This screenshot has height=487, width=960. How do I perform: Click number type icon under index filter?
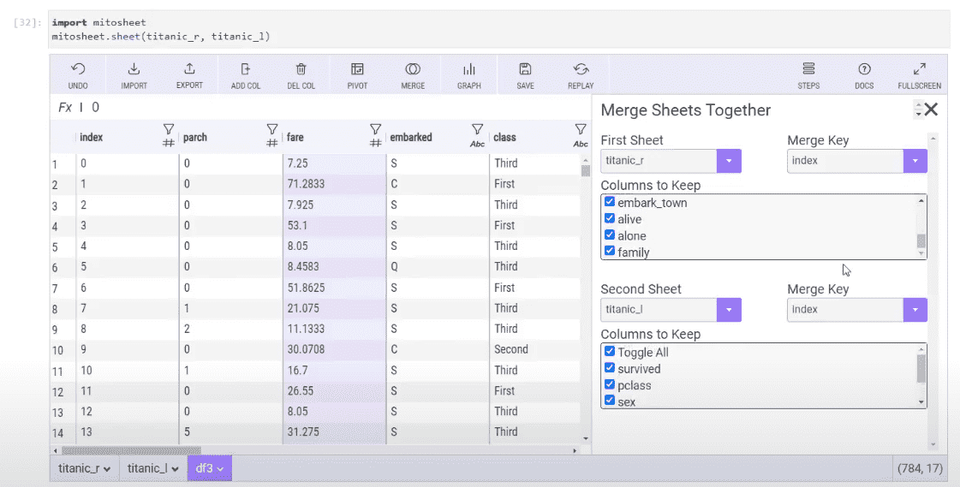[x=168, y=143]
